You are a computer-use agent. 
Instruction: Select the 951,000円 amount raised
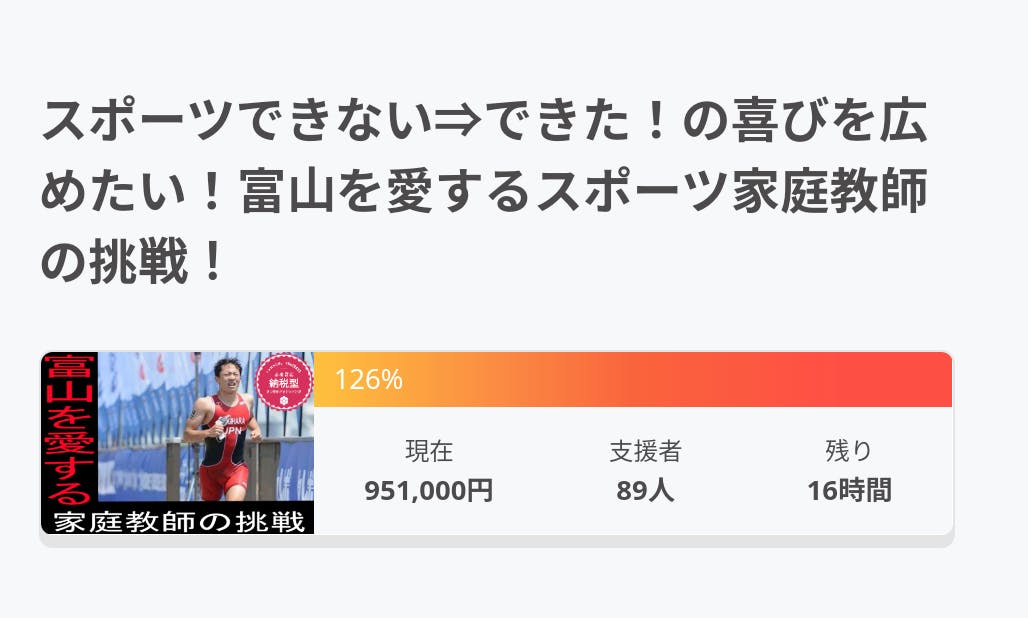(428, 491)
